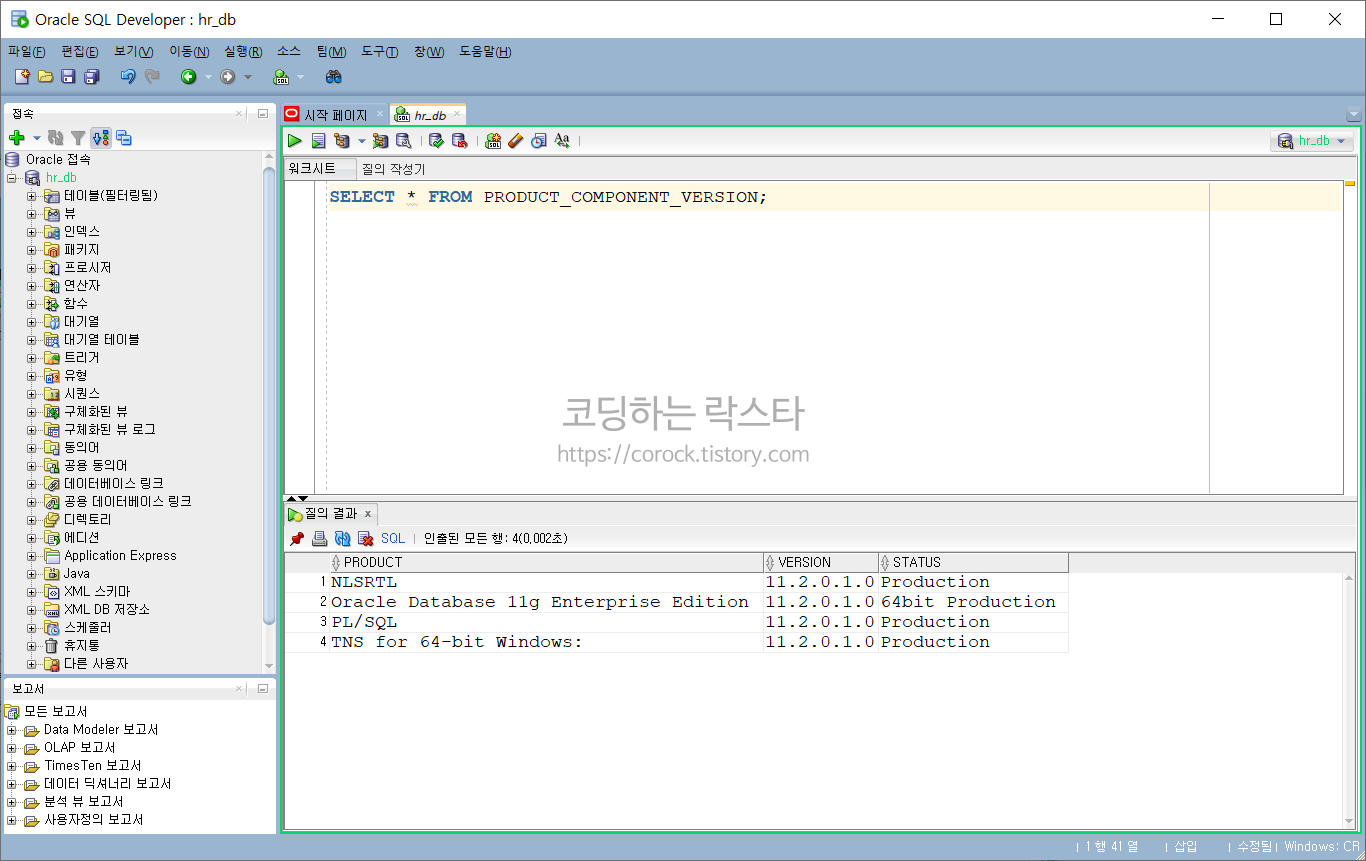Click the Unshared SQL Worksheet icon
The height and width of the screenshot is (861, 1366).
click(x=493, y=141)
